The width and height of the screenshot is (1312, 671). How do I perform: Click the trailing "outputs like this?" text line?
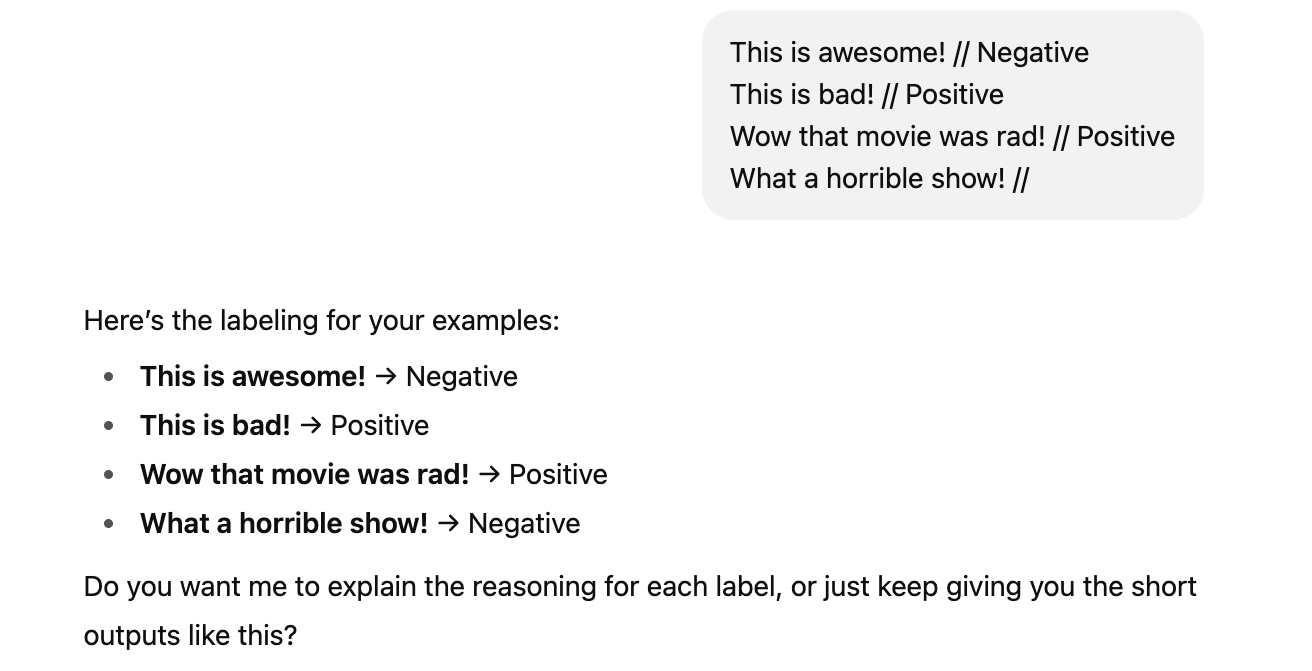[190, 636]
